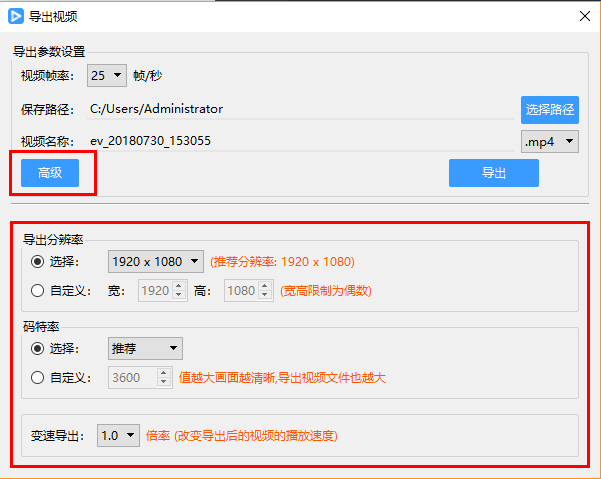Open the 推荐 bitrate dropdown
The height and width of the screenshot is (479, 601).
(145, 348)
